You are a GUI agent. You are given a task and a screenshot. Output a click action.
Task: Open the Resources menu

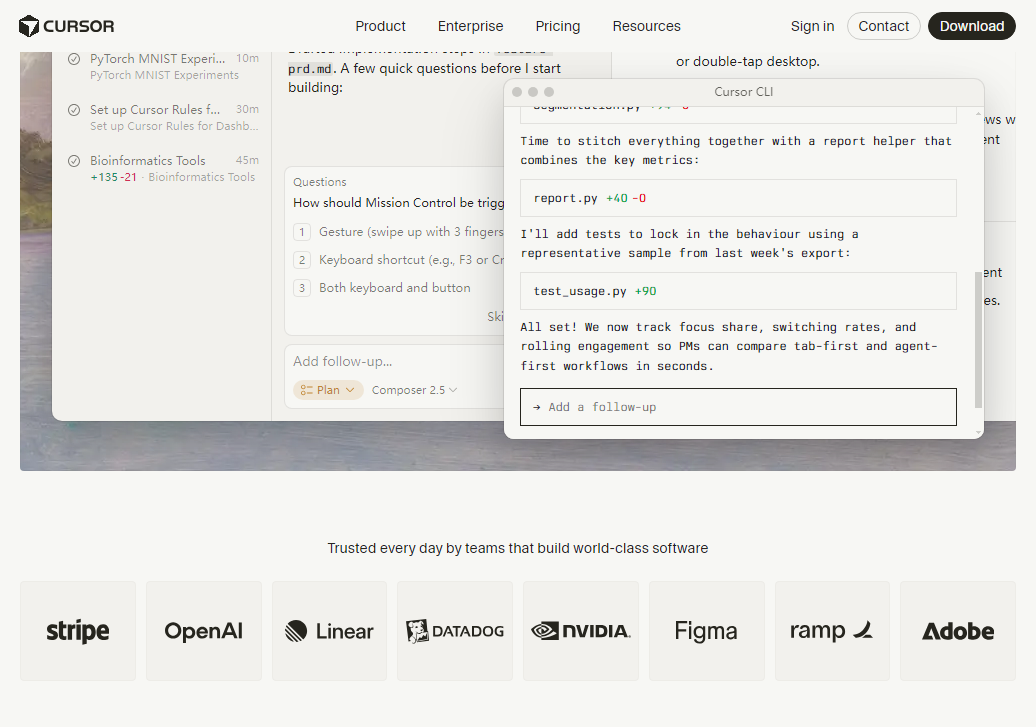pos(646,26)
